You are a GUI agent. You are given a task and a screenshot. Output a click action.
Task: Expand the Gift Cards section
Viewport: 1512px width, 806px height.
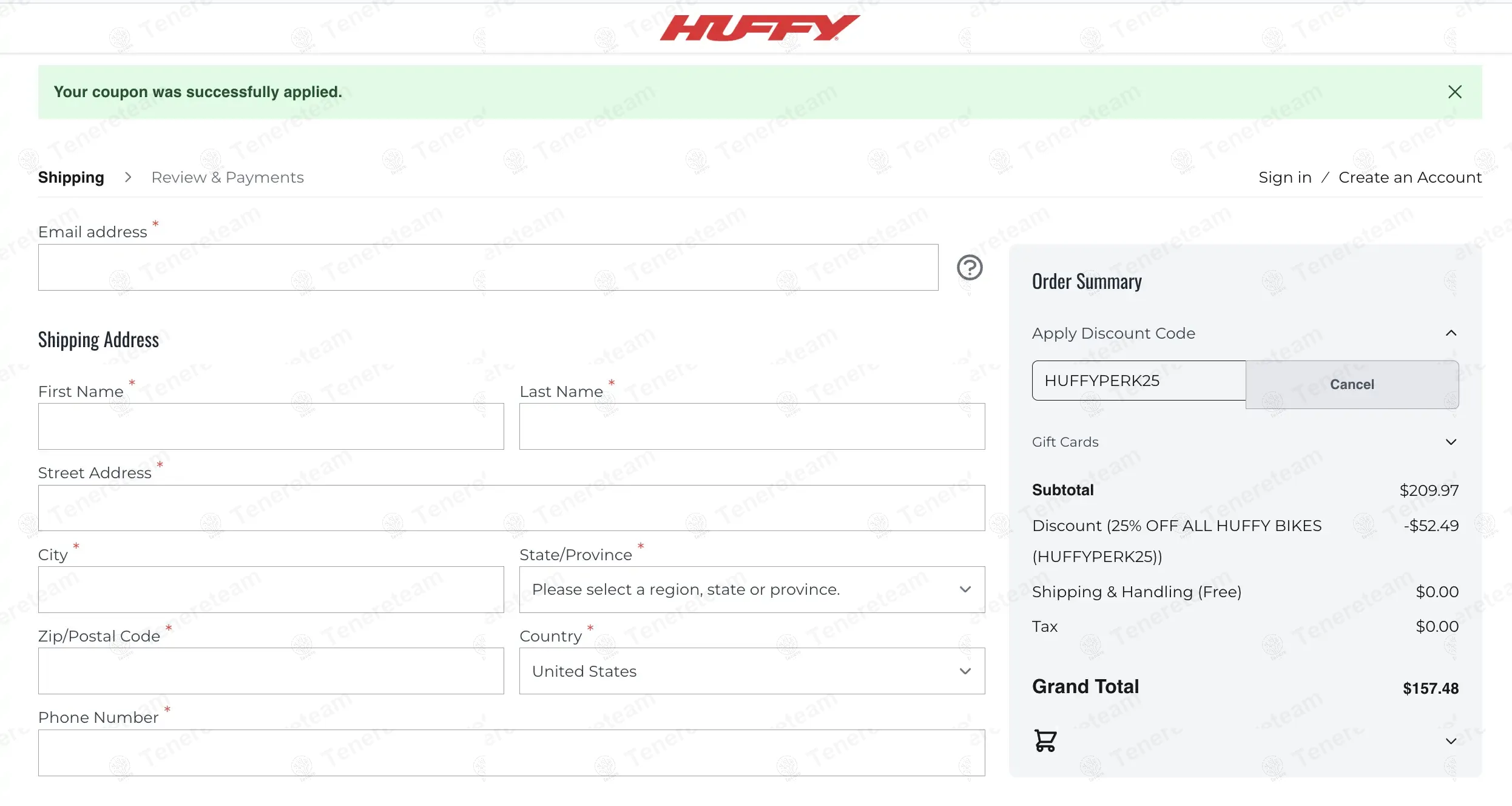[x=1451, y=442]
